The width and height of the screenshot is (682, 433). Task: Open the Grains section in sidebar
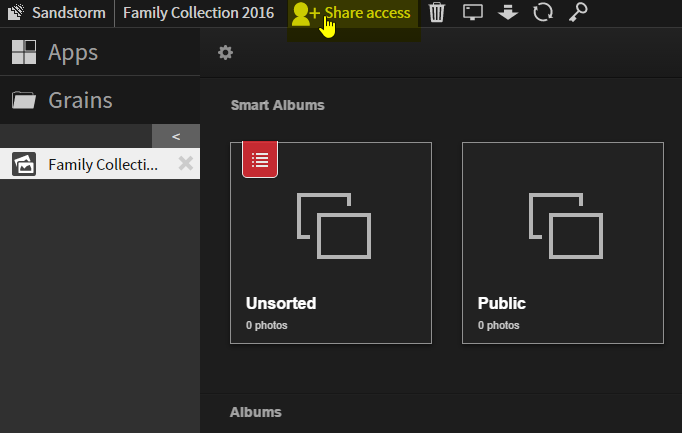coord(80,100)
